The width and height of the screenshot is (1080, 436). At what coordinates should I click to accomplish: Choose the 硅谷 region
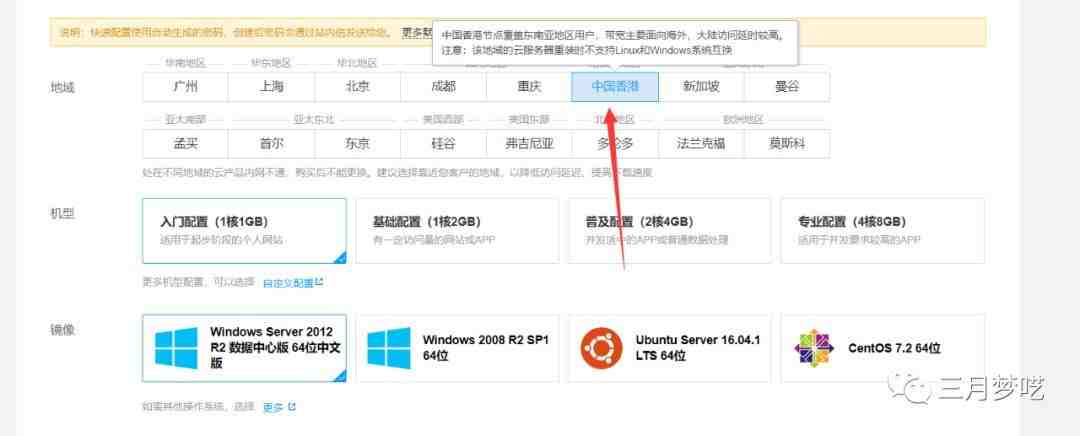(443, 143)
